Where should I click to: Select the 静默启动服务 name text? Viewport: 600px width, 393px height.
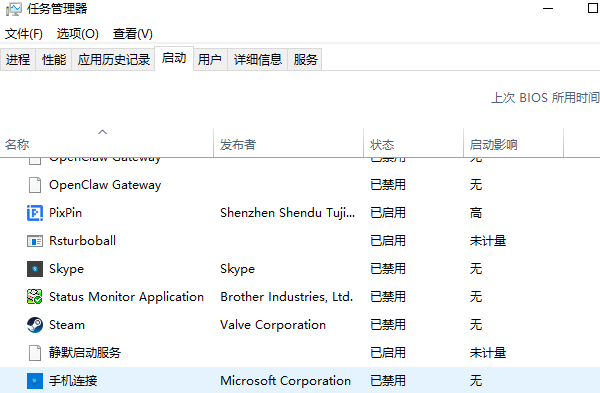tap(85, 353)
